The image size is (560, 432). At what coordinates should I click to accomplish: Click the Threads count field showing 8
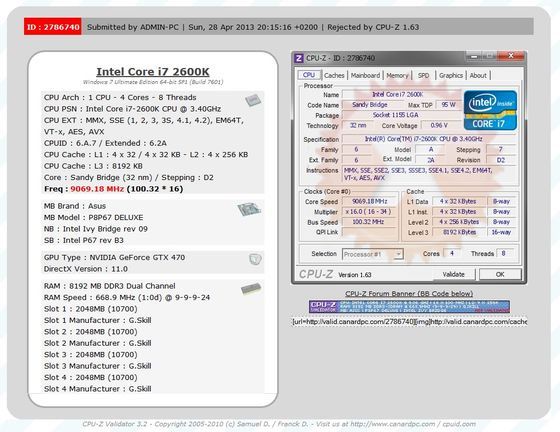point(504,253)
